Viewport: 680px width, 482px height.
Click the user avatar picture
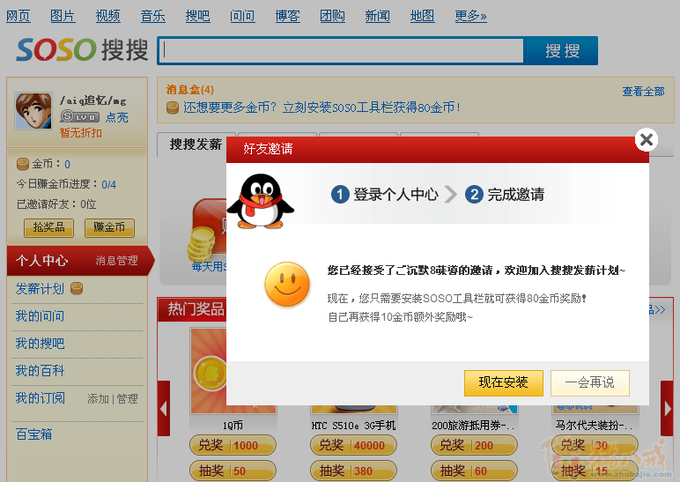[x=33, y=111]
